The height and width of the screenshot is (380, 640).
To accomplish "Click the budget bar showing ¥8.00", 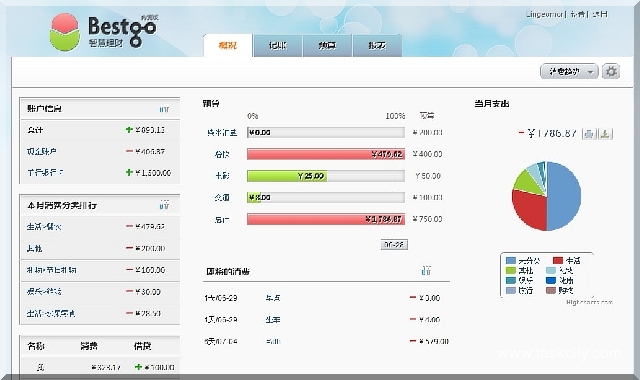I will (x=326, y=197).
